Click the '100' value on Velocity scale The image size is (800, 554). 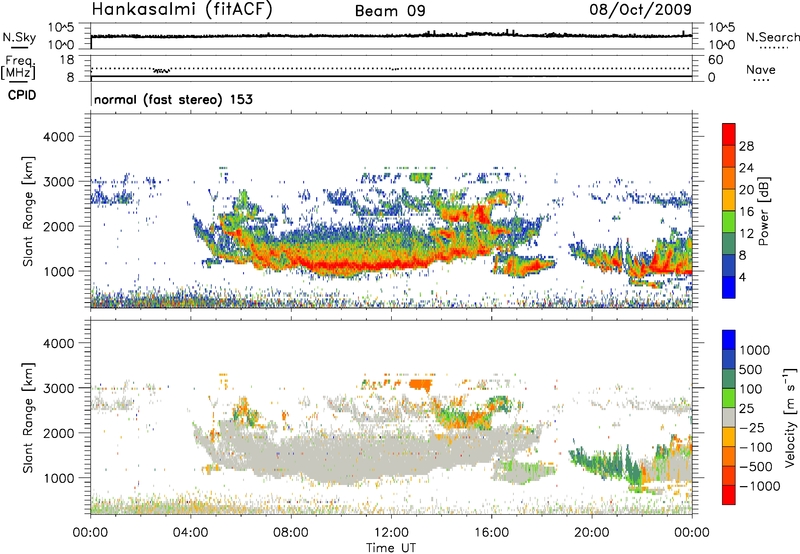coord(751,389)
